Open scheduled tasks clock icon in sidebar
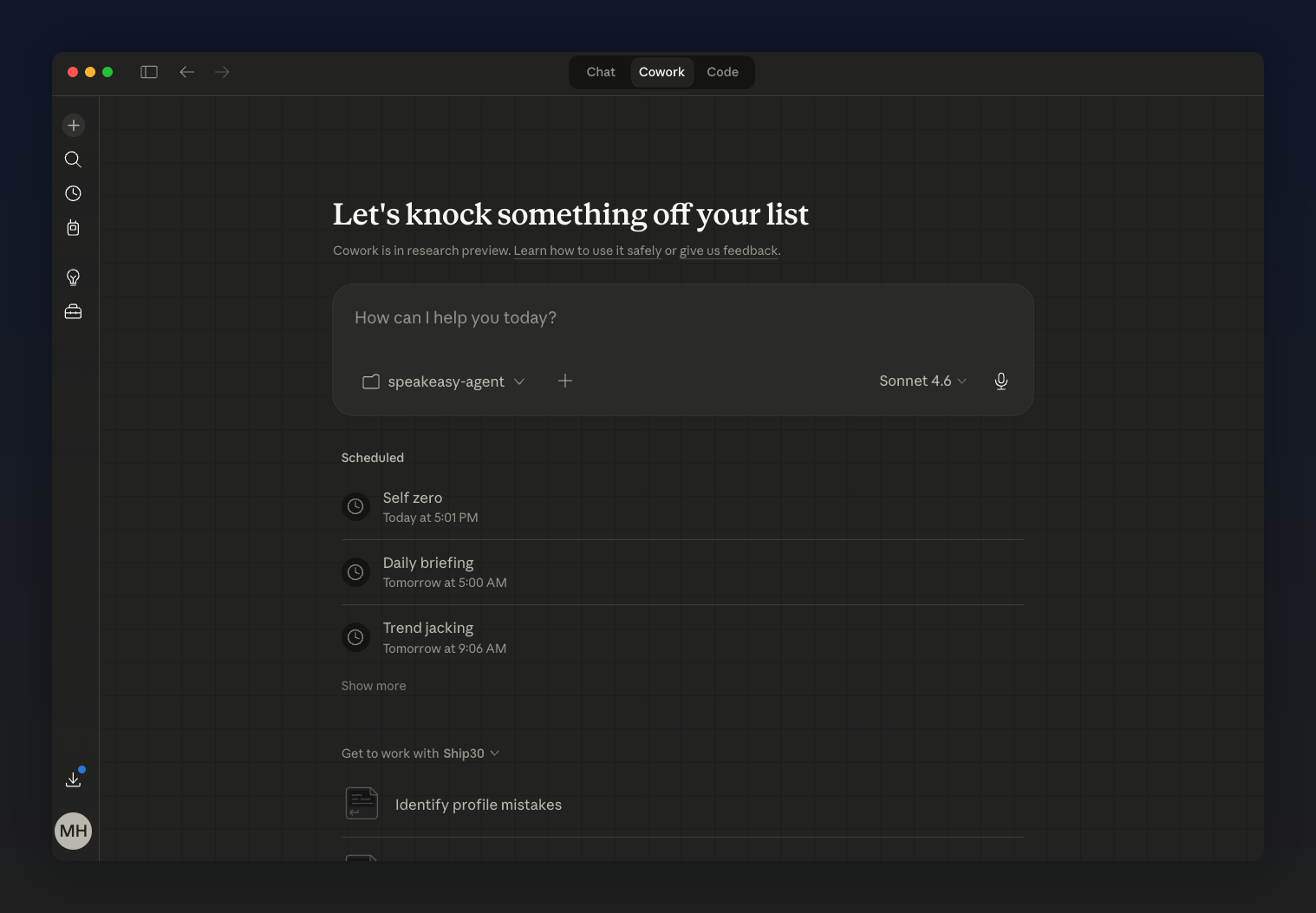The height and width of the screenshot is (913, 1316). pos(74,193)
